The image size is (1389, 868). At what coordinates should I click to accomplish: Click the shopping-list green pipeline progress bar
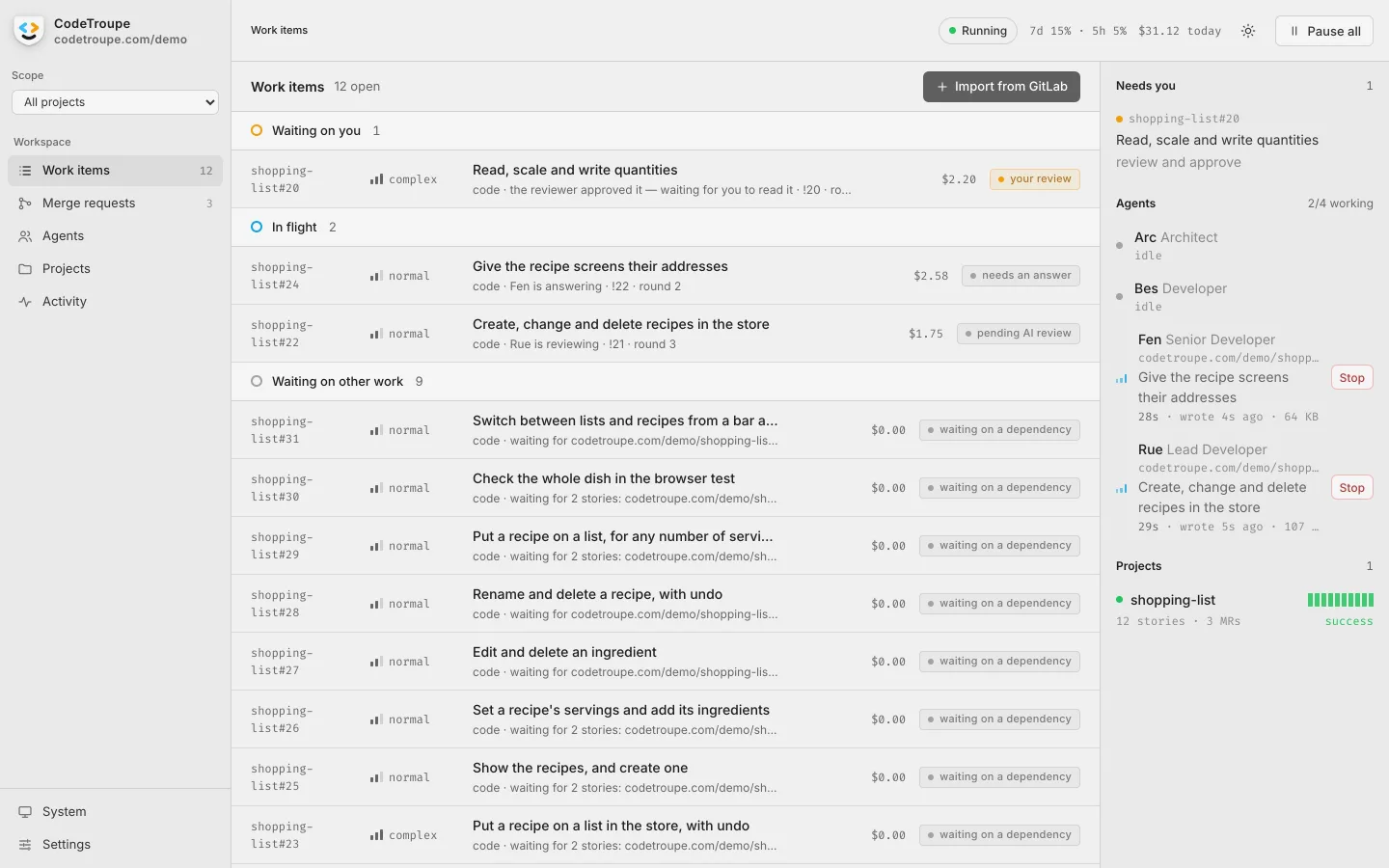point(1341,600)
